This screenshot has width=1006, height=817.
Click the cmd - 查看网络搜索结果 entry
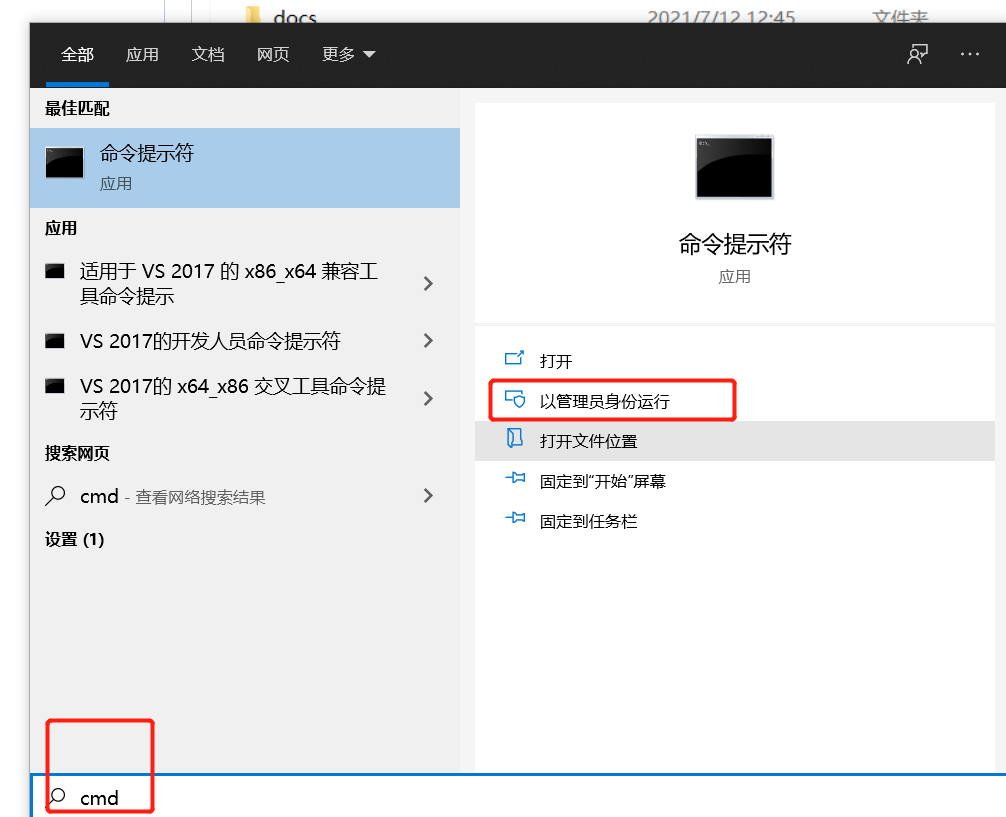click(x=245, y=496)
